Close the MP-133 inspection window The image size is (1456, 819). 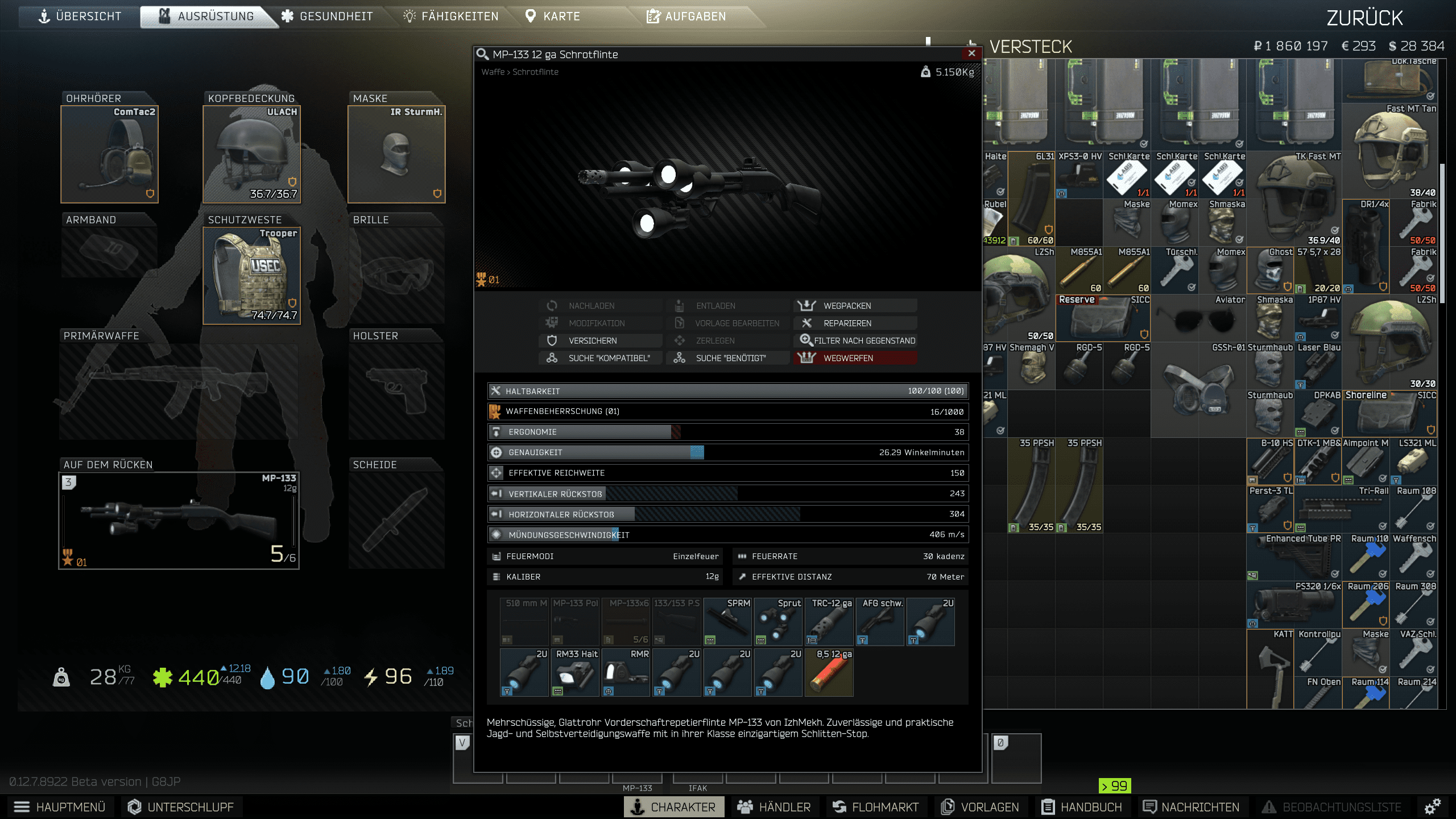click(x=971, y=53)
